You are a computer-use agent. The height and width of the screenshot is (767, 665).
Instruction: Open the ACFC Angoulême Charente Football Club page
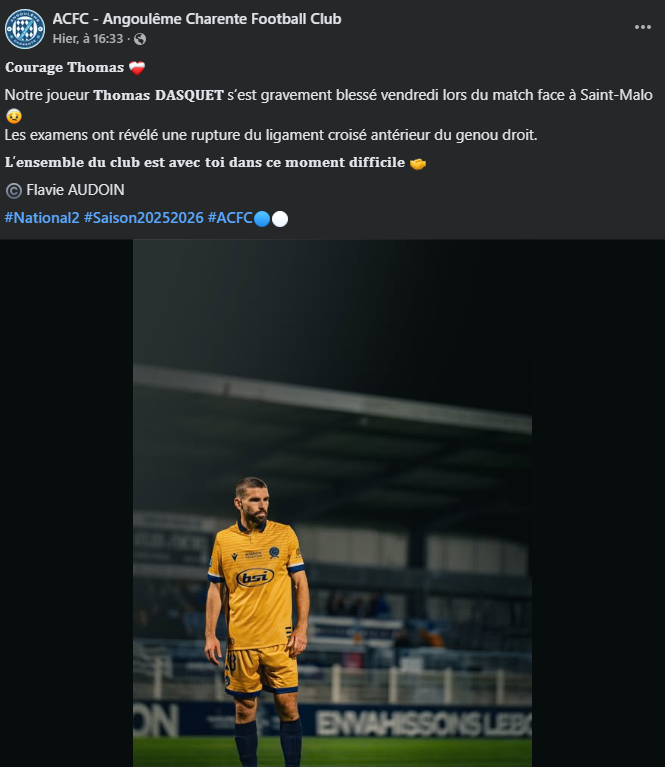[x=197, y=19]
